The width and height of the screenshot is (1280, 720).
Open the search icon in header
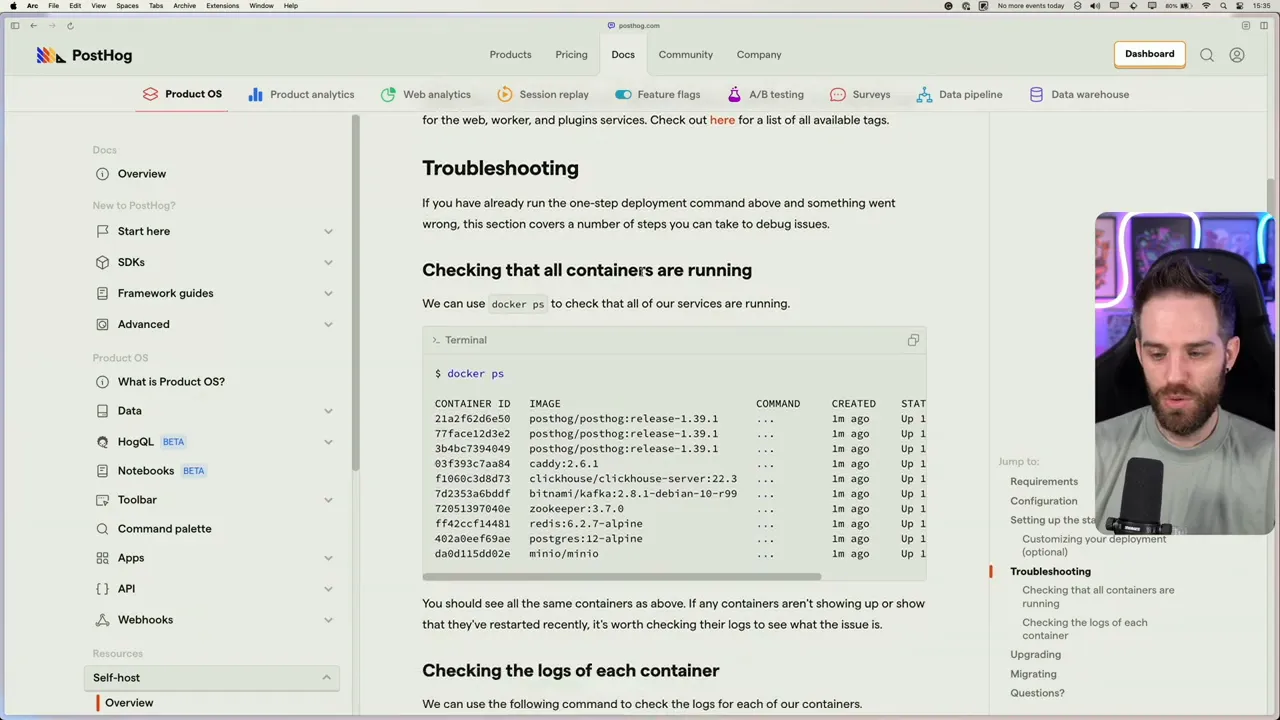1207,55
